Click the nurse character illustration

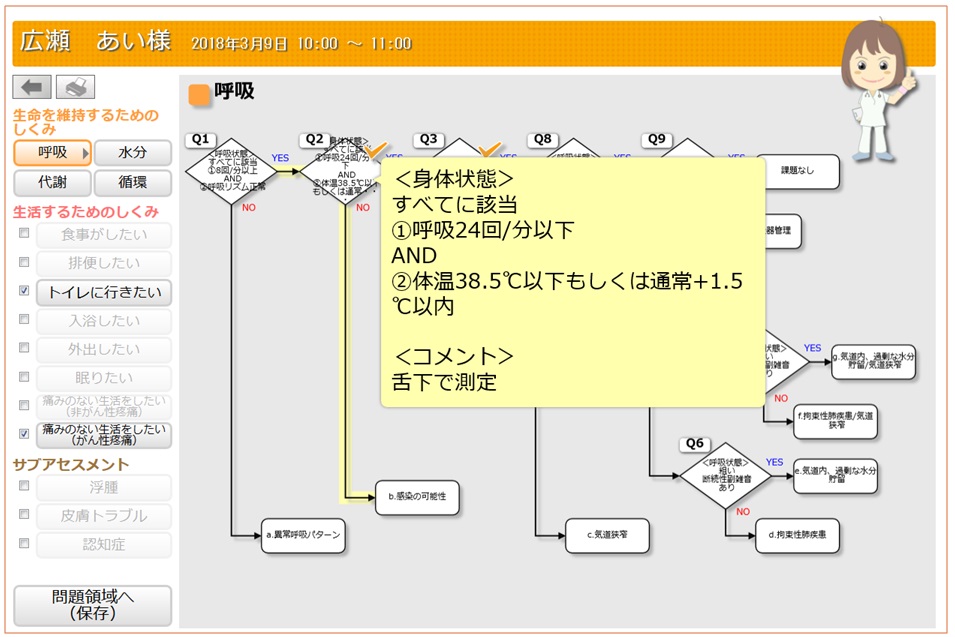click(876, 91)
